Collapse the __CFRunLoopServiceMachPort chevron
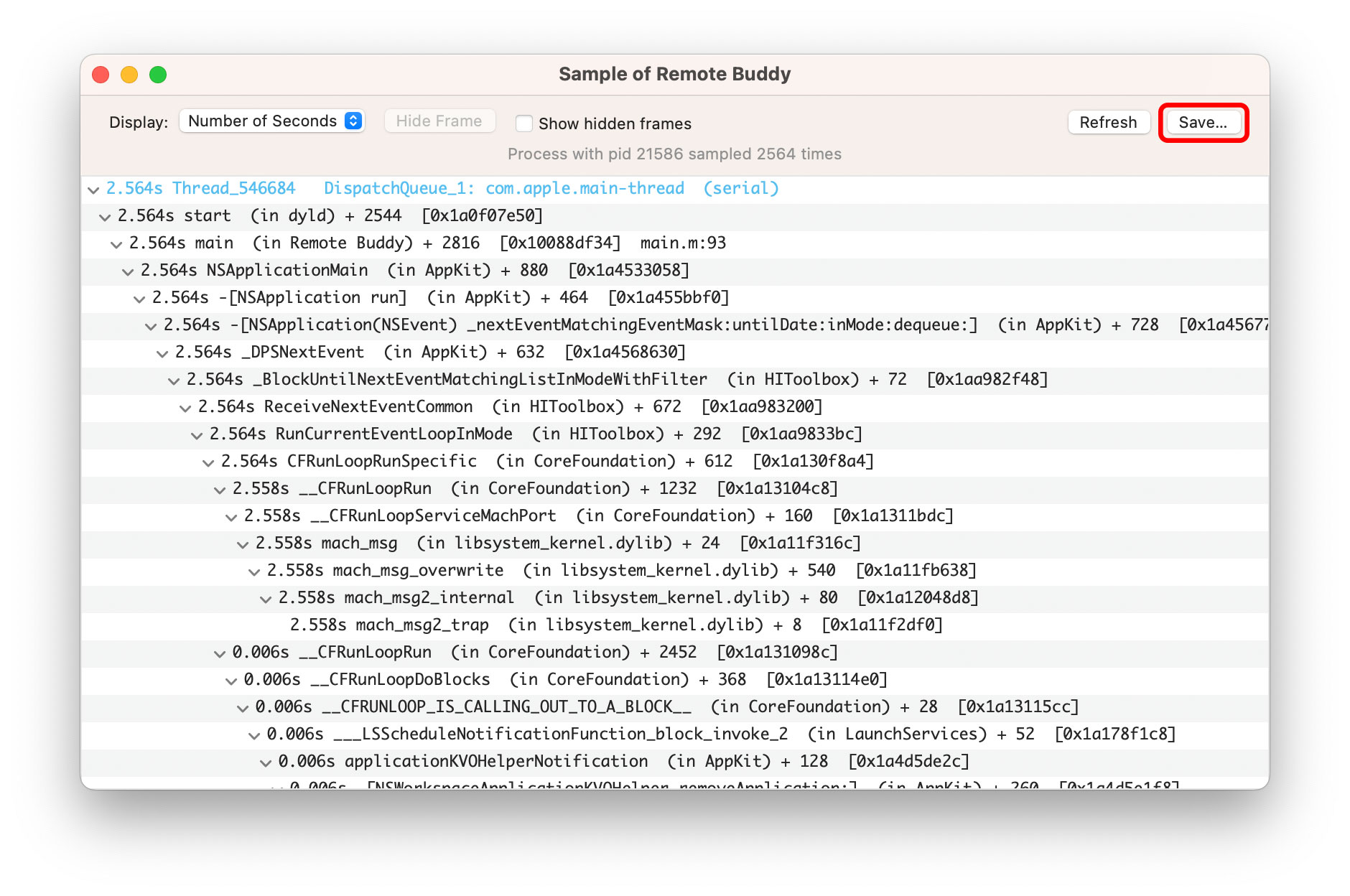Image resolution: width=1350 pixels, height=896 pixels. coord(231,517)
